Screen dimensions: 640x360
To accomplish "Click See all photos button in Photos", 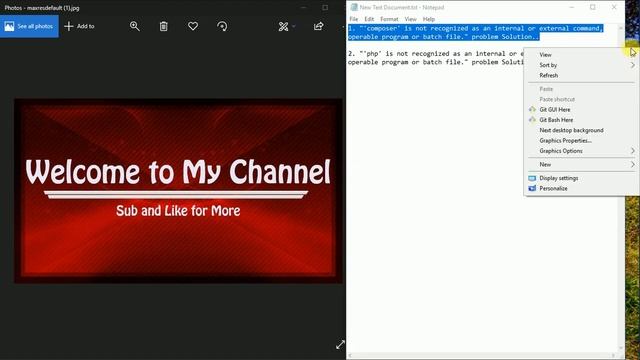I will coord(29,26).
